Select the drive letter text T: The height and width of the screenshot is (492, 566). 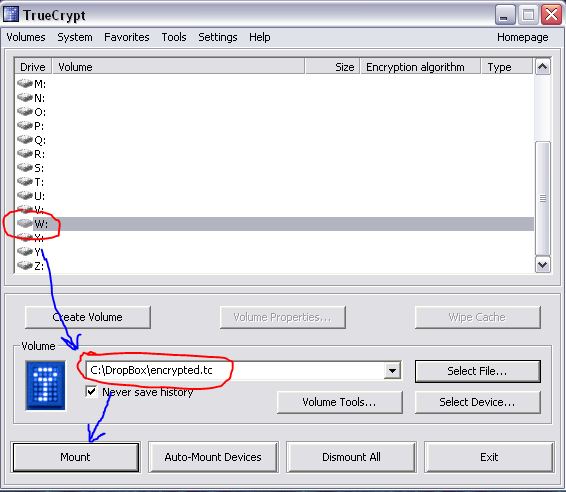coord(39,182)
